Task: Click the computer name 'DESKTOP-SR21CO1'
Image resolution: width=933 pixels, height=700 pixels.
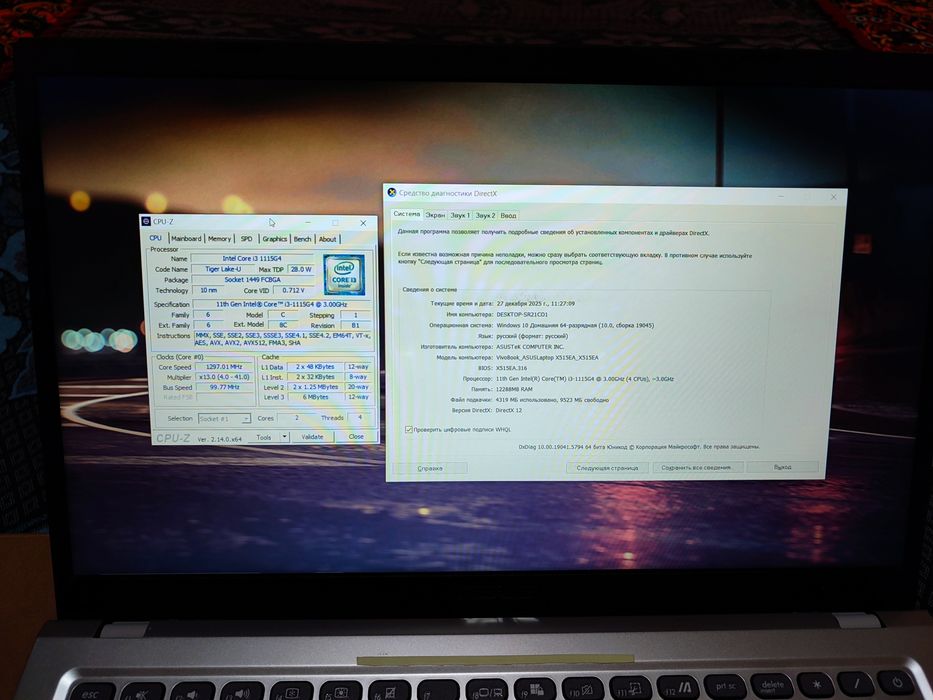Action: point(522,314)
